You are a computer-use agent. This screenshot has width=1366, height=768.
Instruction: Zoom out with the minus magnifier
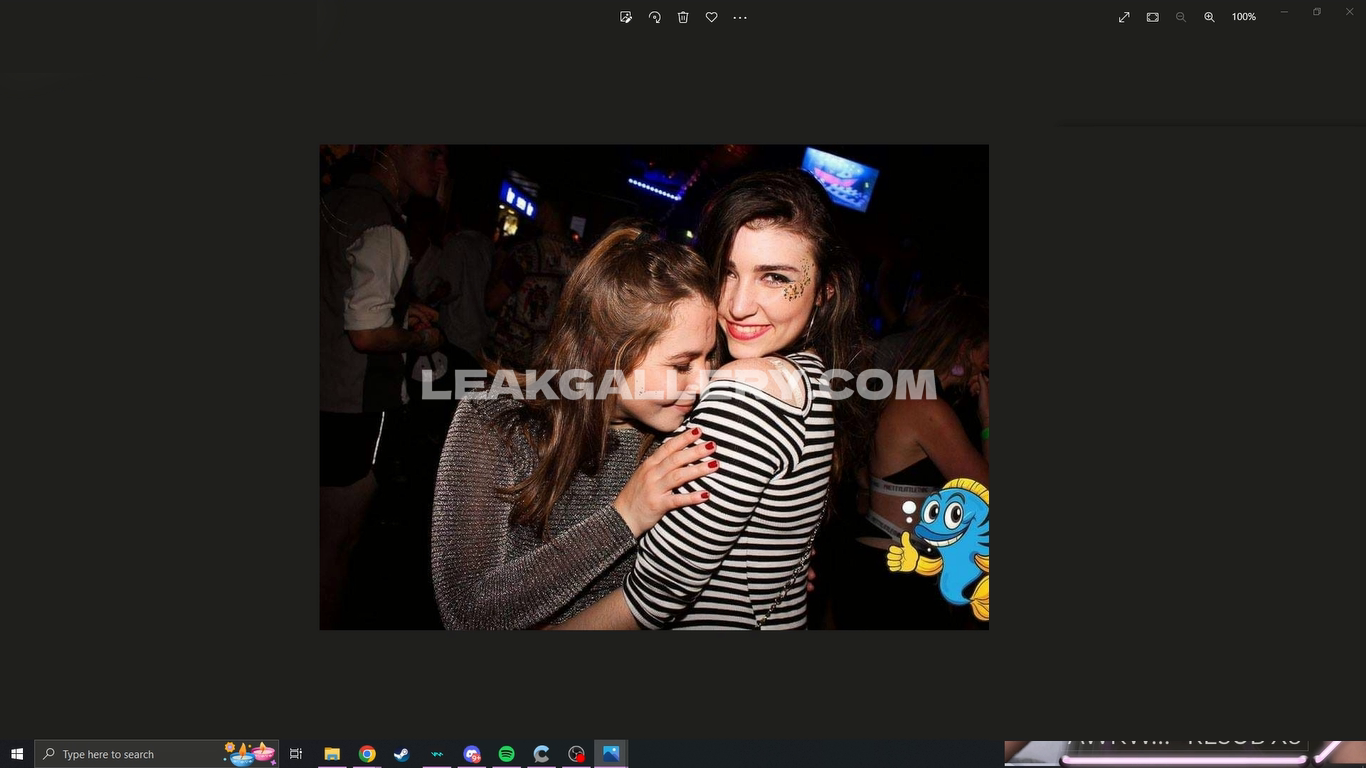coord(1181,17)
